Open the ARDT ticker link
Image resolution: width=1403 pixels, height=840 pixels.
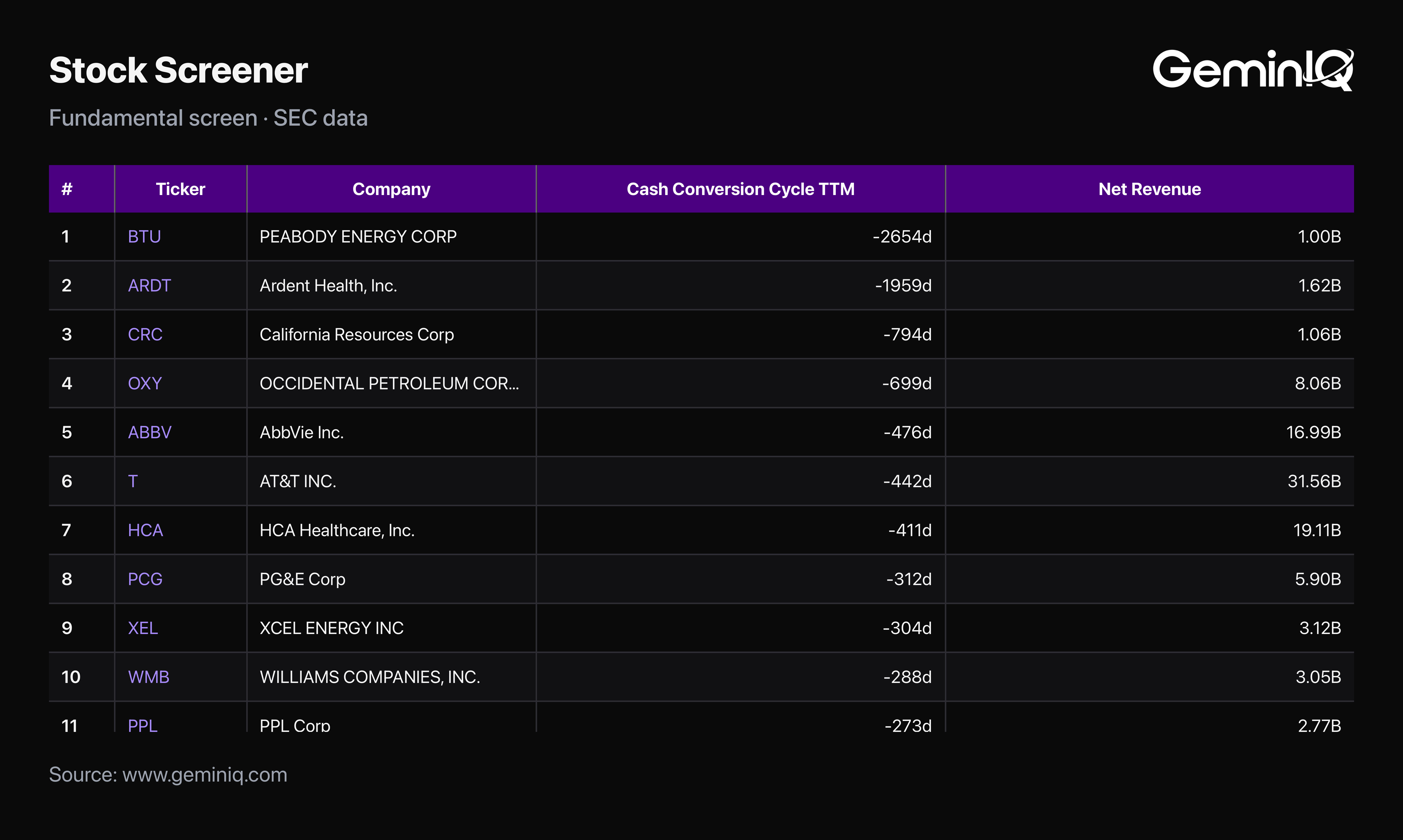pos(150,285)
